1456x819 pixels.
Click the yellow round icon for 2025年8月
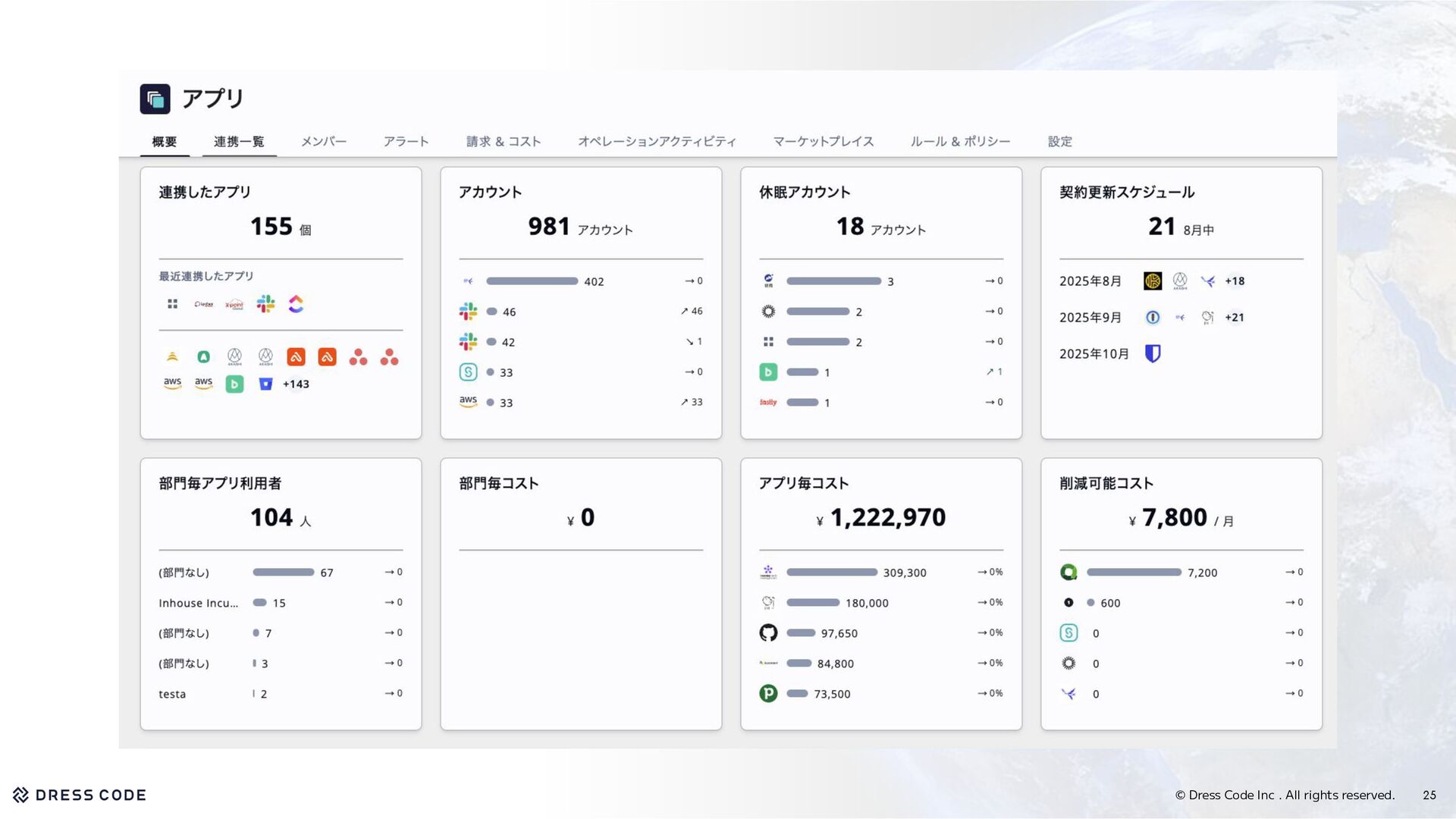pos(1153,281)
